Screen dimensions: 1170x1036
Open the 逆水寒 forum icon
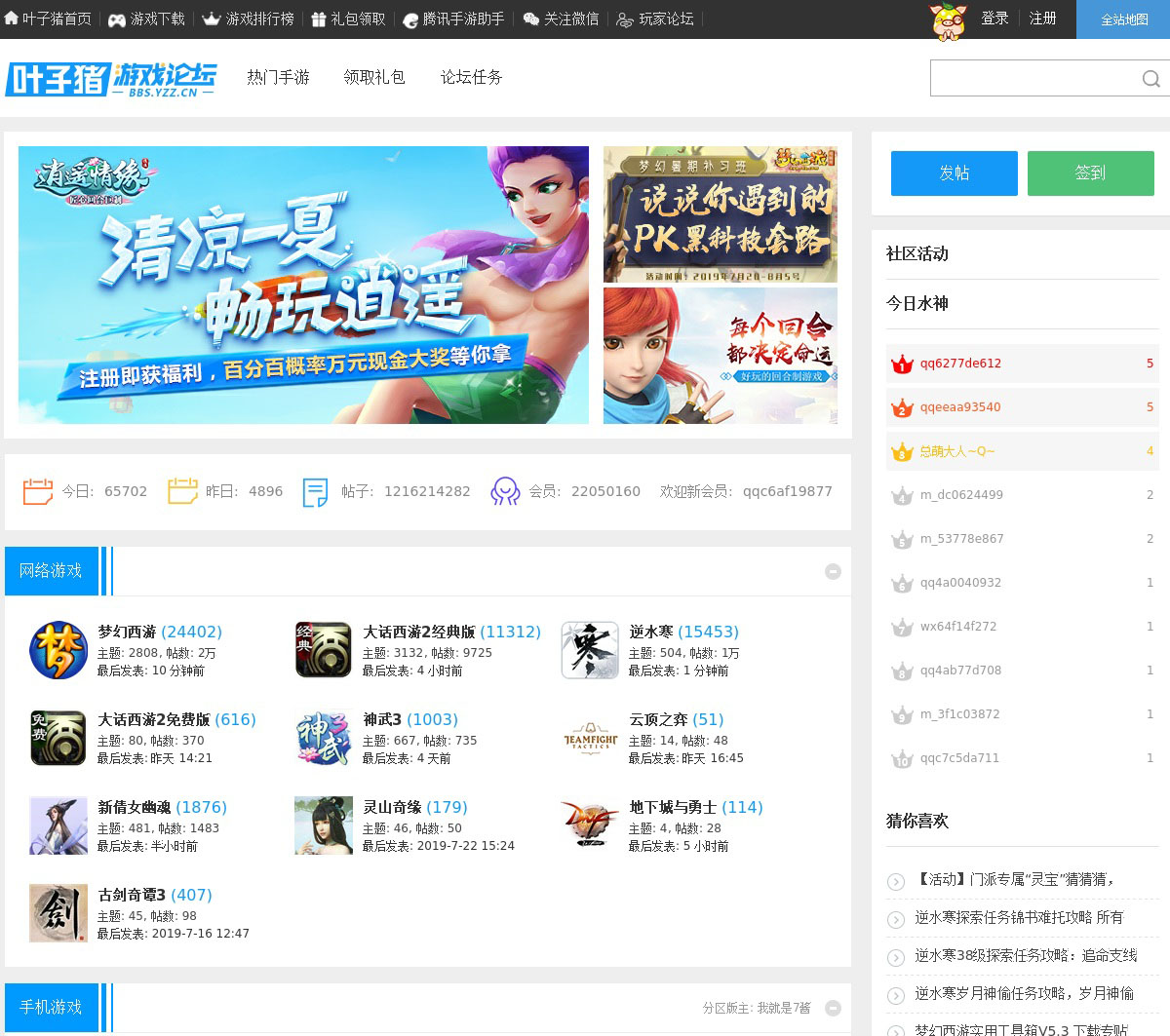pyautogui.click(x=590, y=650)
